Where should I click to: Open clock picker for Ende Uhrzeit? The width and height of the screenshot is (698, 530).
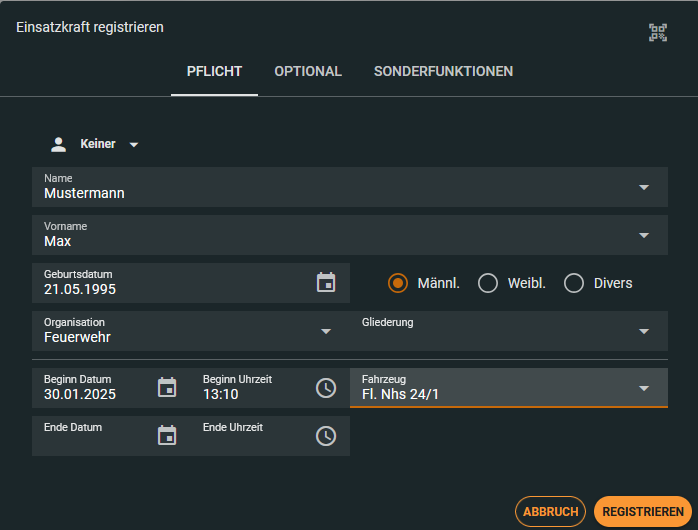[x=326, y=435]
